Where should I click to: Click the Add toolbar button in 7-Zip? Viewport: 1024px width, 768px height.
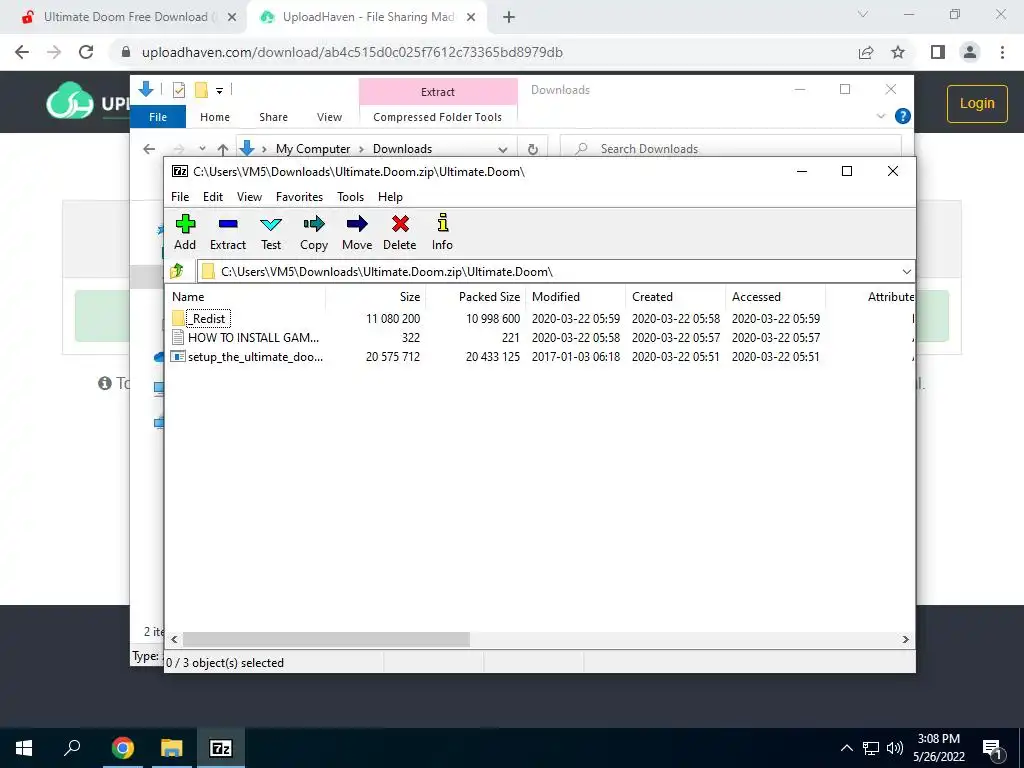tap(185, 232)
